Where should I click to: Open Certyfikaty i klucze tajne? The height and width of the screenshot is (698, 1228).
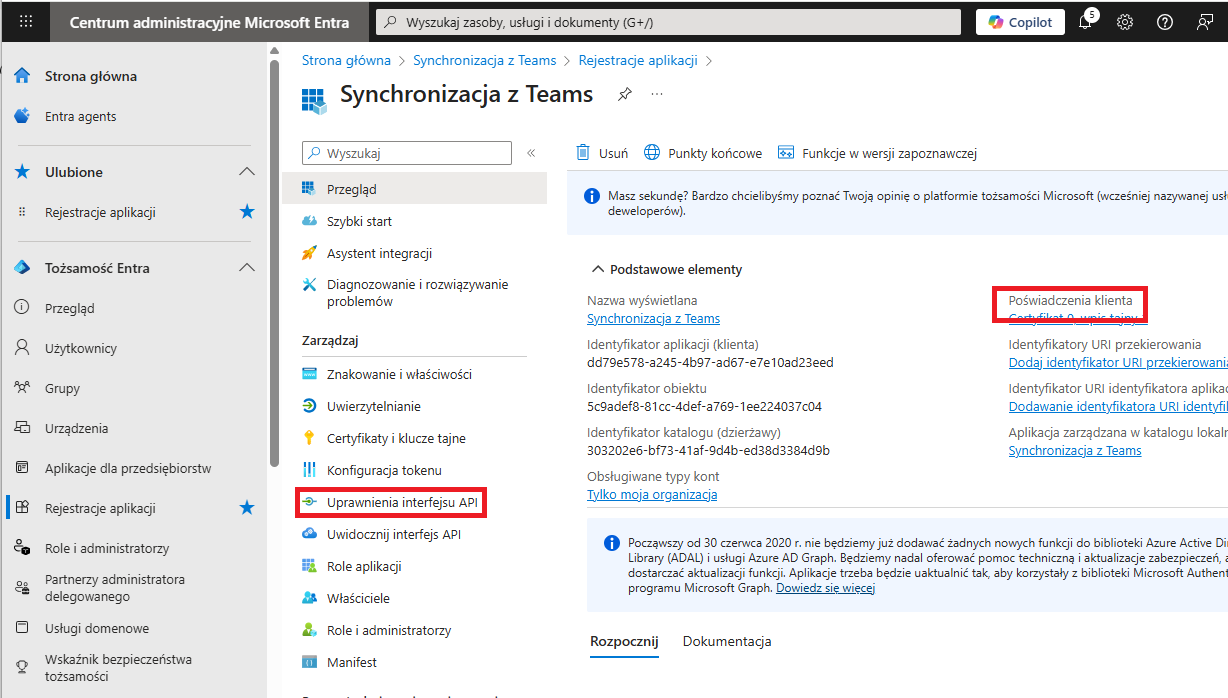point(396,438)
